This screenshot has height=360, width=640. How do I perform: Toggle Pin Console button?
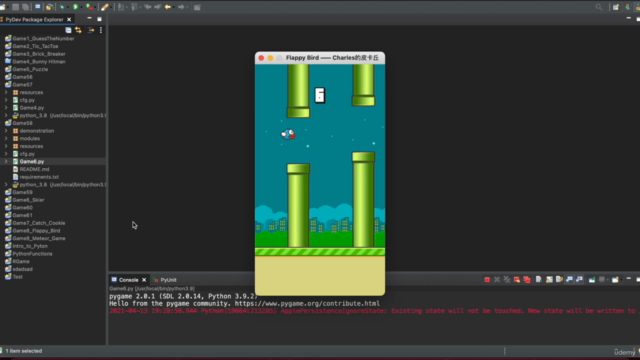[x=592, y=280]
